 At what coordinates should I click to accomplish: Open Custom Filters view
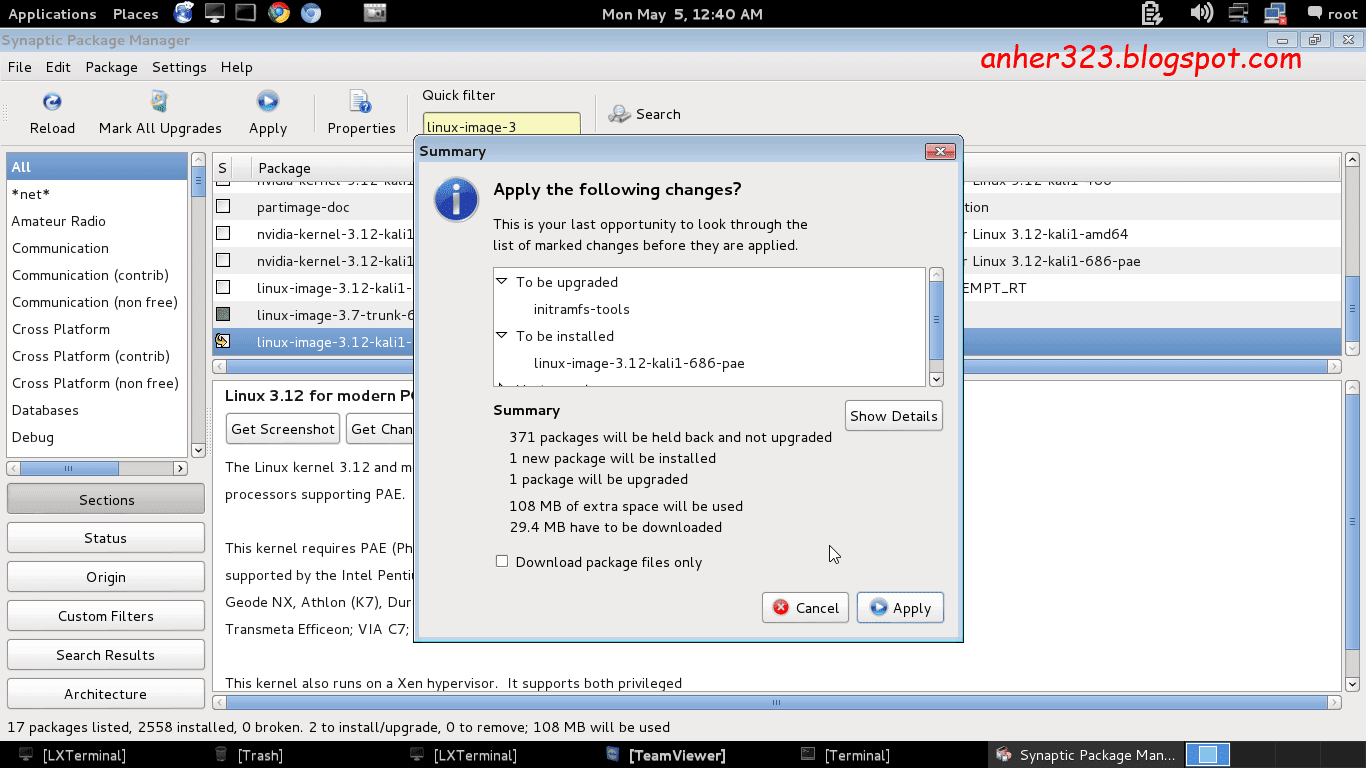pos(106,616)
